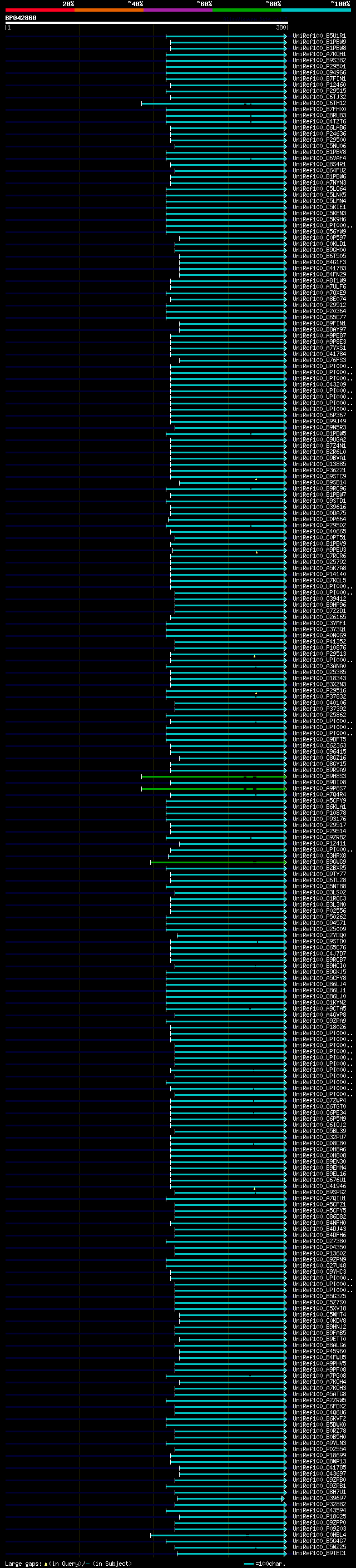Select label UniRef100_Q56YW9

(319, 232)
